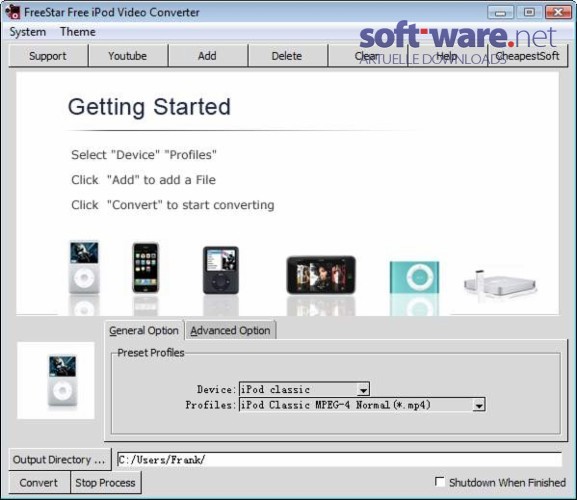Click the Output Directory button

59,460
